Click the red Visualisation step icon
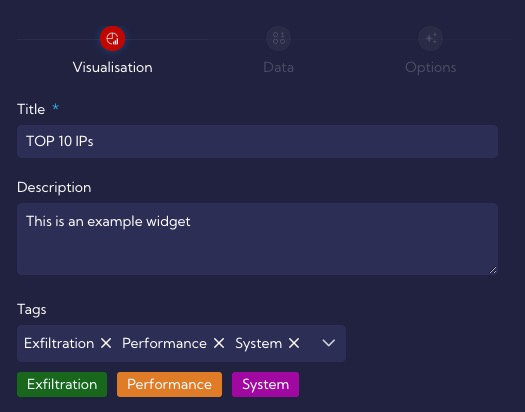This screenshot has height=412, width=525. 112,38
